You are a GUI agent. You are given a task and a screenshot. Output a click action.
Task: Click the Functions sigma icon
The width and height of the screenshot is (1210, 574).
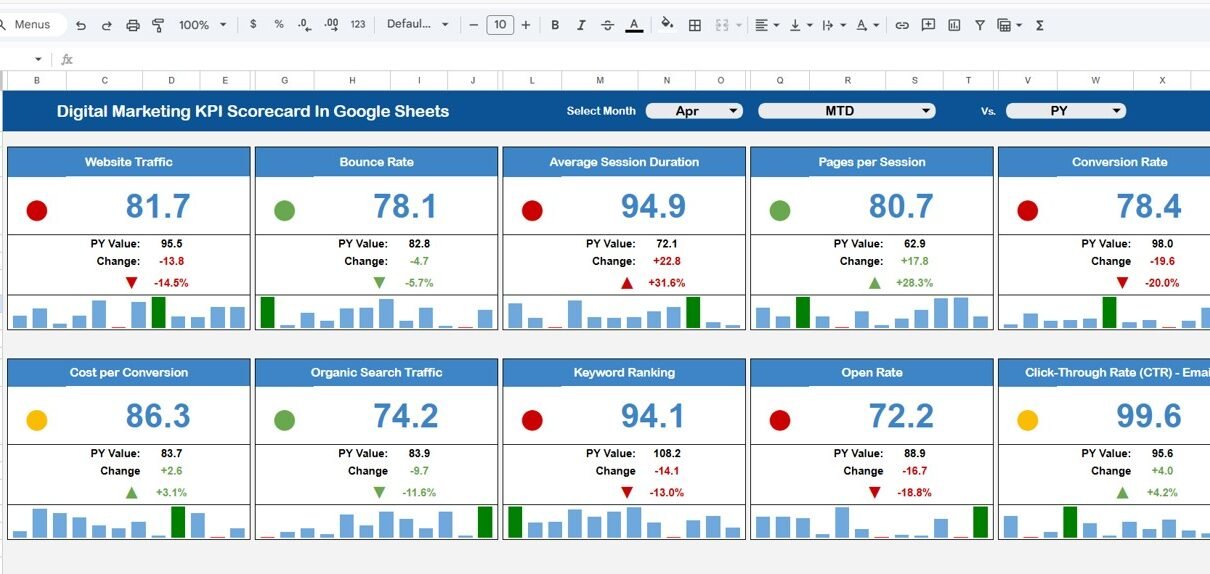tap(1040, 25)
